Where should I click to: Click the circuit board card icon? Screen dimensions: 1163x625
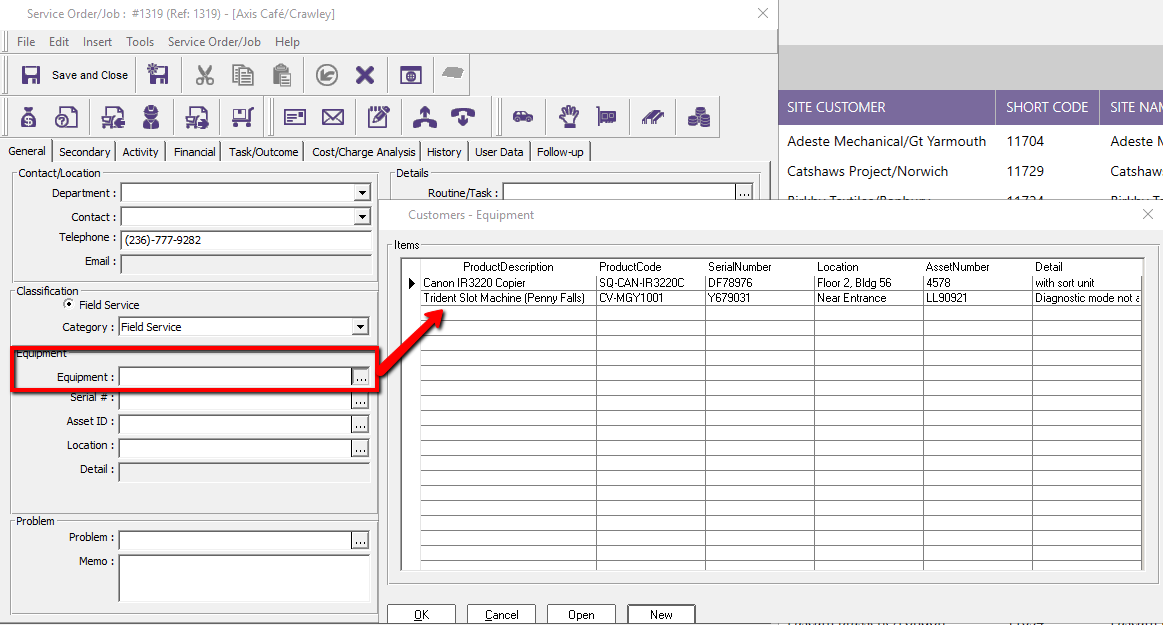pyautogui.click(x=607, y=117)
